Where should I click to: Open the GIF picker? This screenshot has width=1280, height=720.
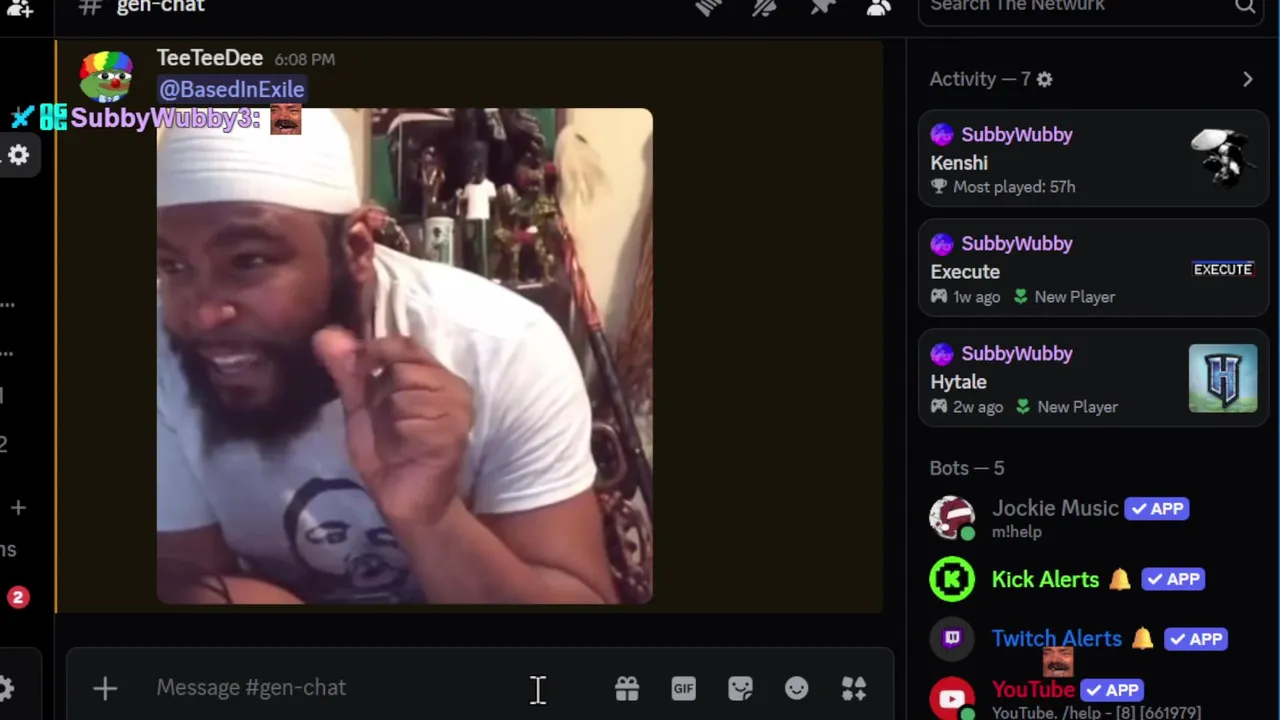click(x=684, y=688)
